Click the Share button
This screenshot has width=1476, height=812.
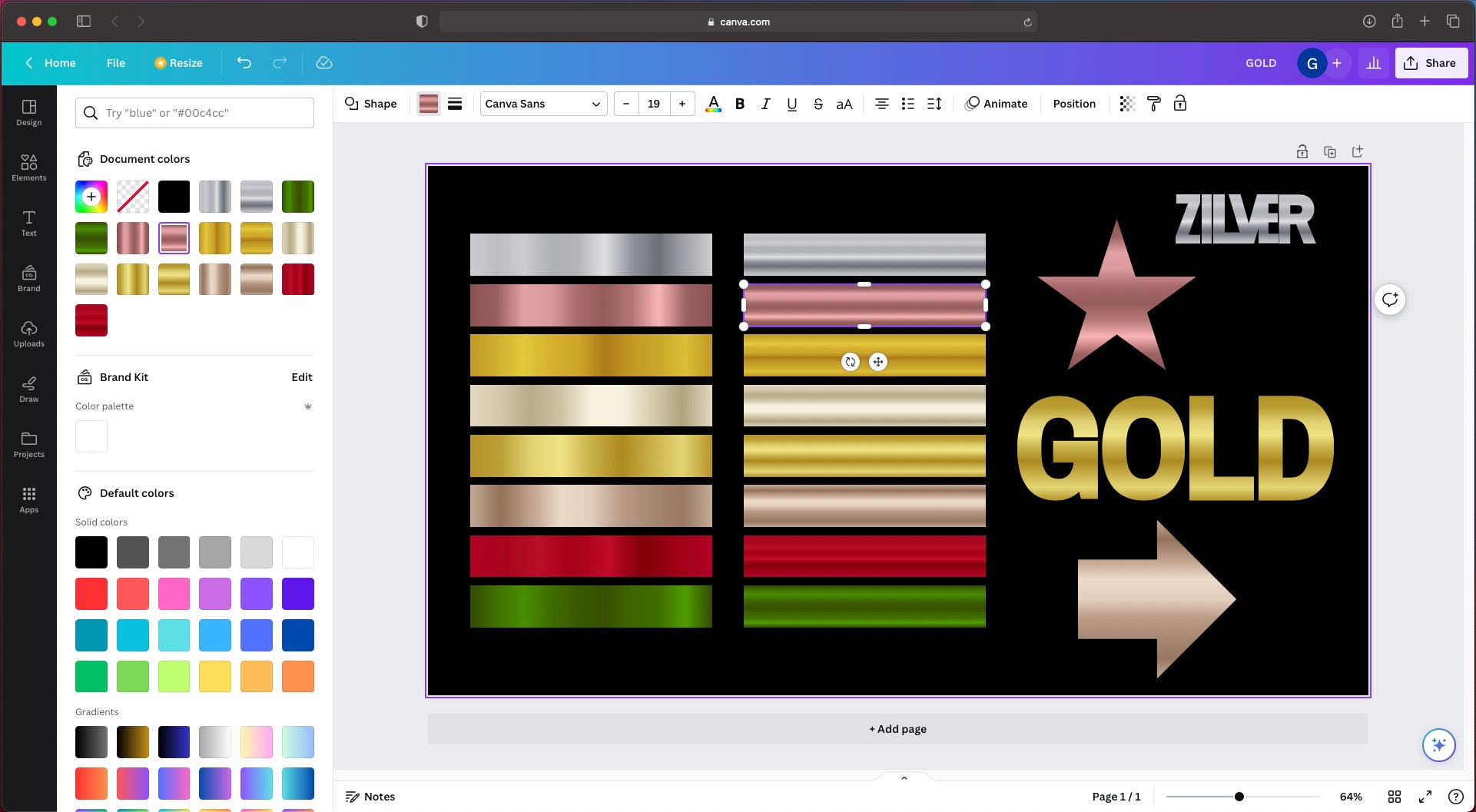tap(1431, 62)
